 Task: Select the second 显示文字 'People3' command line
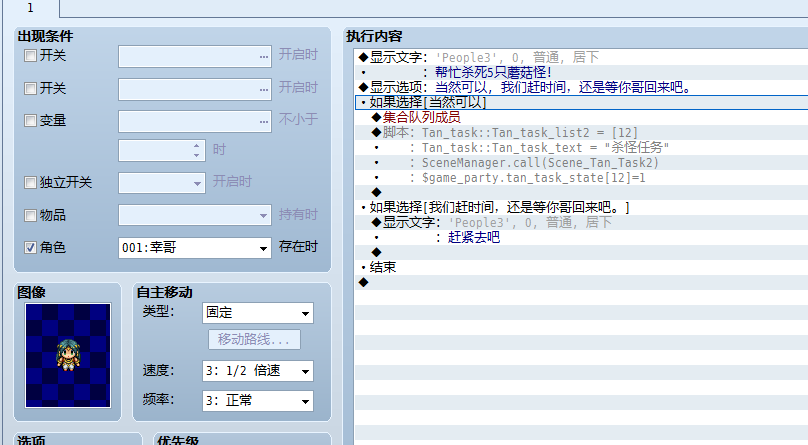[581, 222]
